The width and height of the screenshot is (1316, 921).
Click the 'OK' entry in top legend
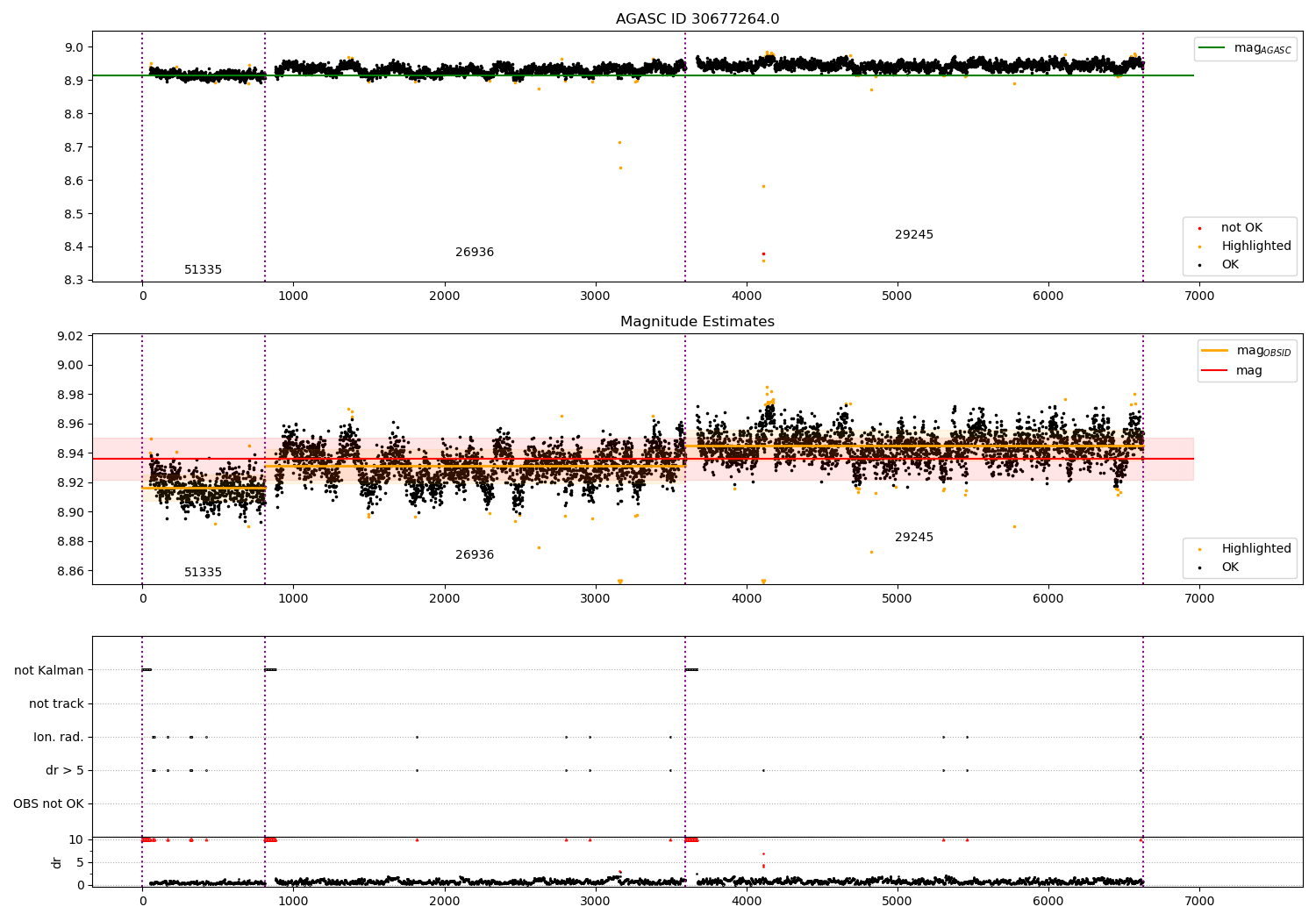1230,265
